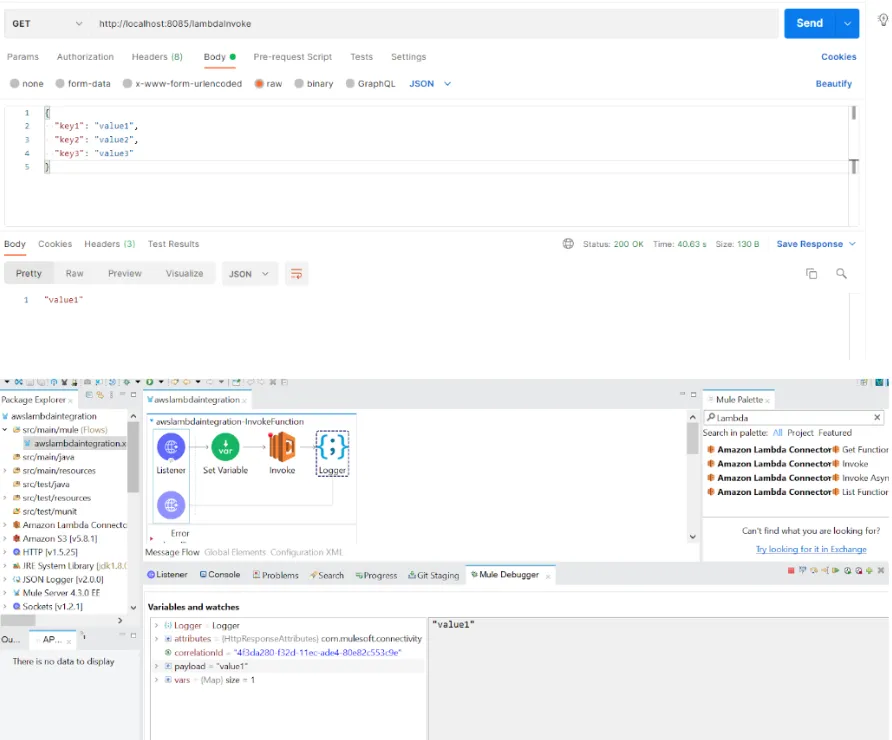Filter palette search by Project

pos(800,433)
